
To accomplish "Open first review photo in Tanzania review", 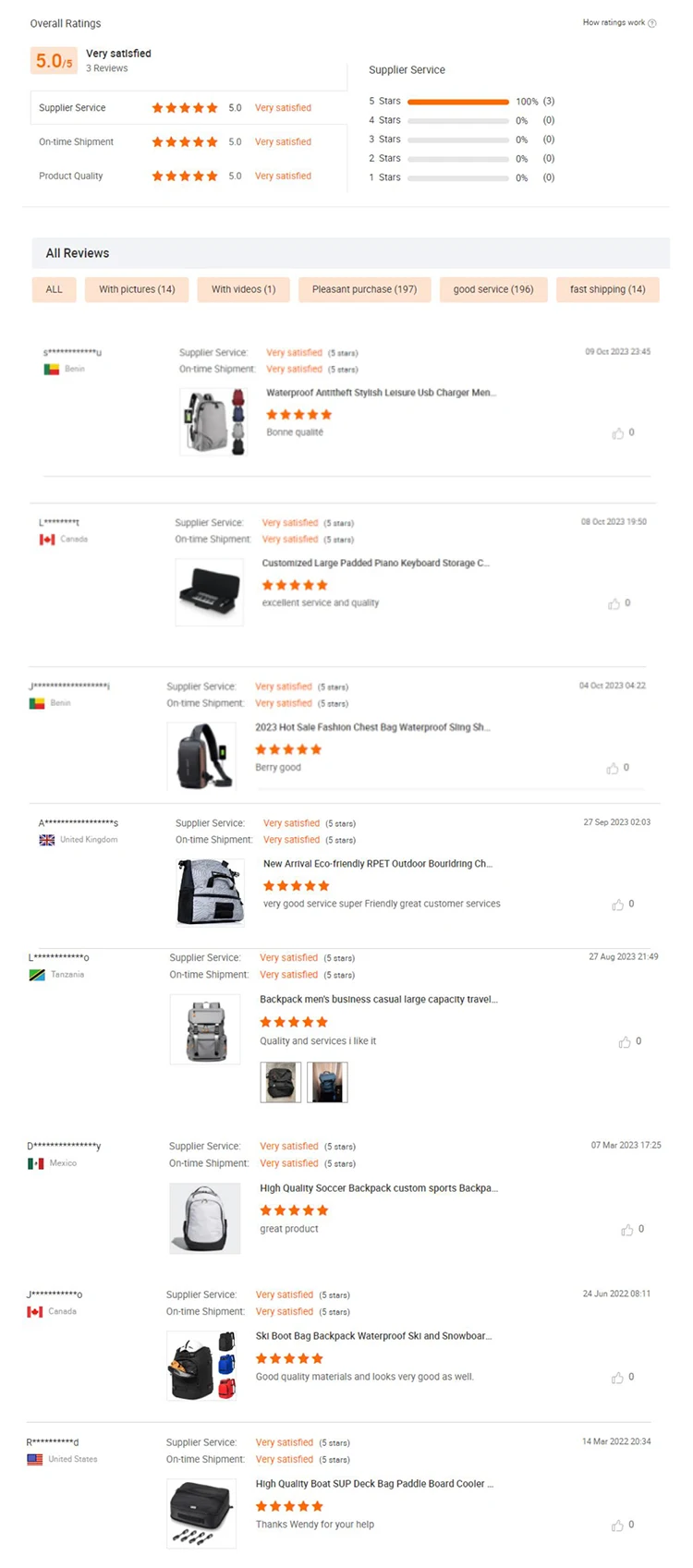I will 280,1082.
